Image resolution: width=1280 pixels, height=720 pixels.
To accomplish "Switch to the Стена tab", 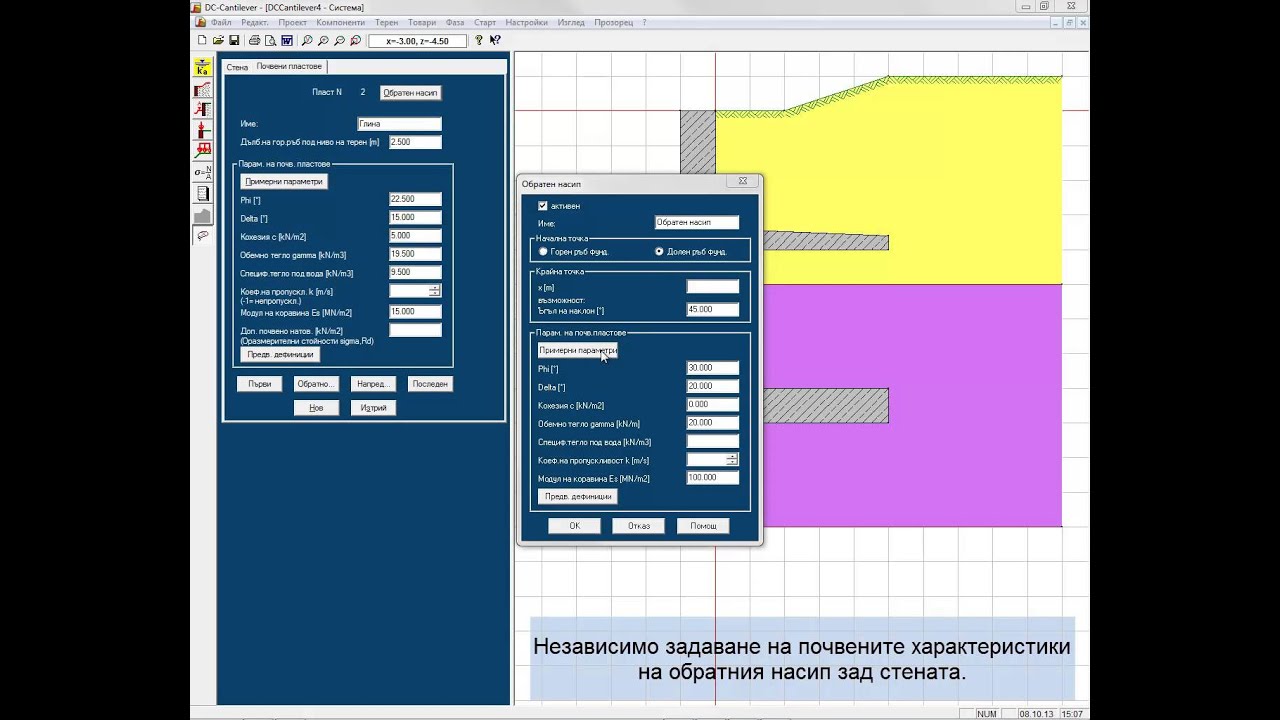I will click(237, 67).
